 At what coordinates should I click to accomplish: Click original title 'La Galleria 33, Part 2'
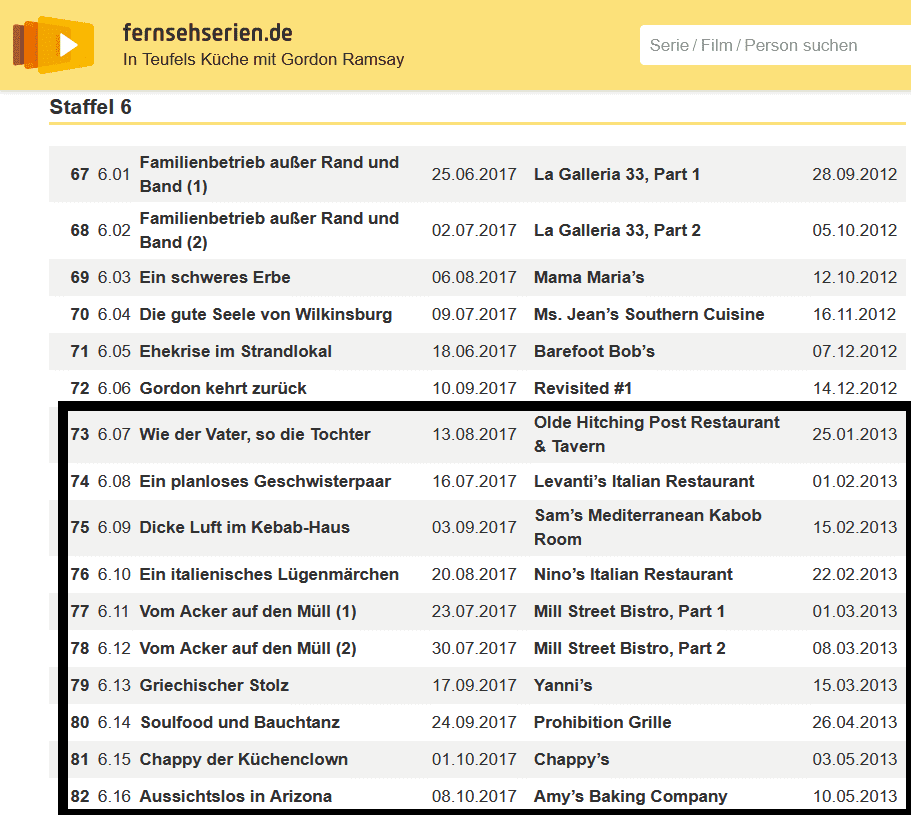(x=617, y=230)
